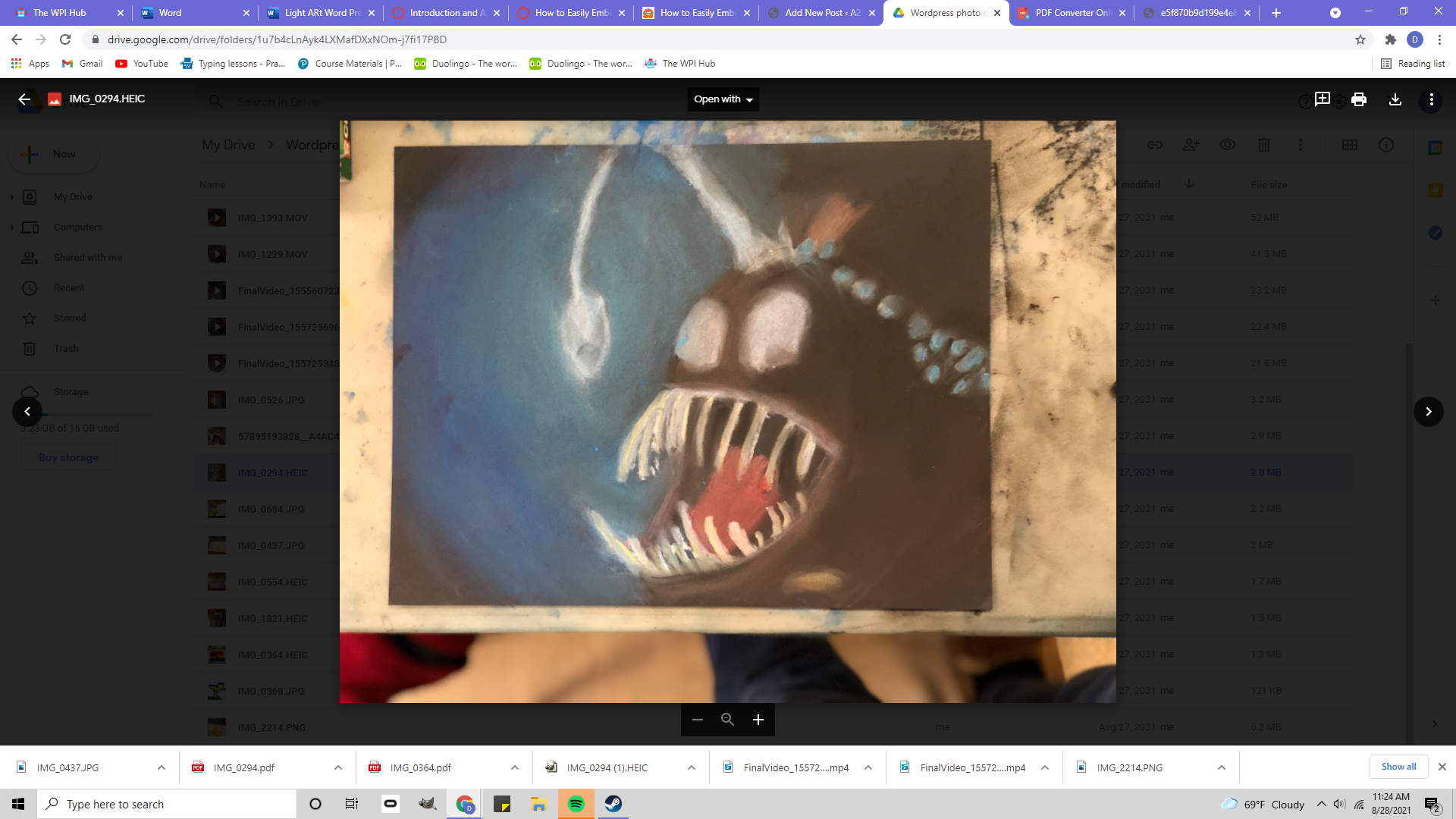Expand IMG_0364.pdf download options
Viewport: 1456px width, 819px height.
click(515, 767)
